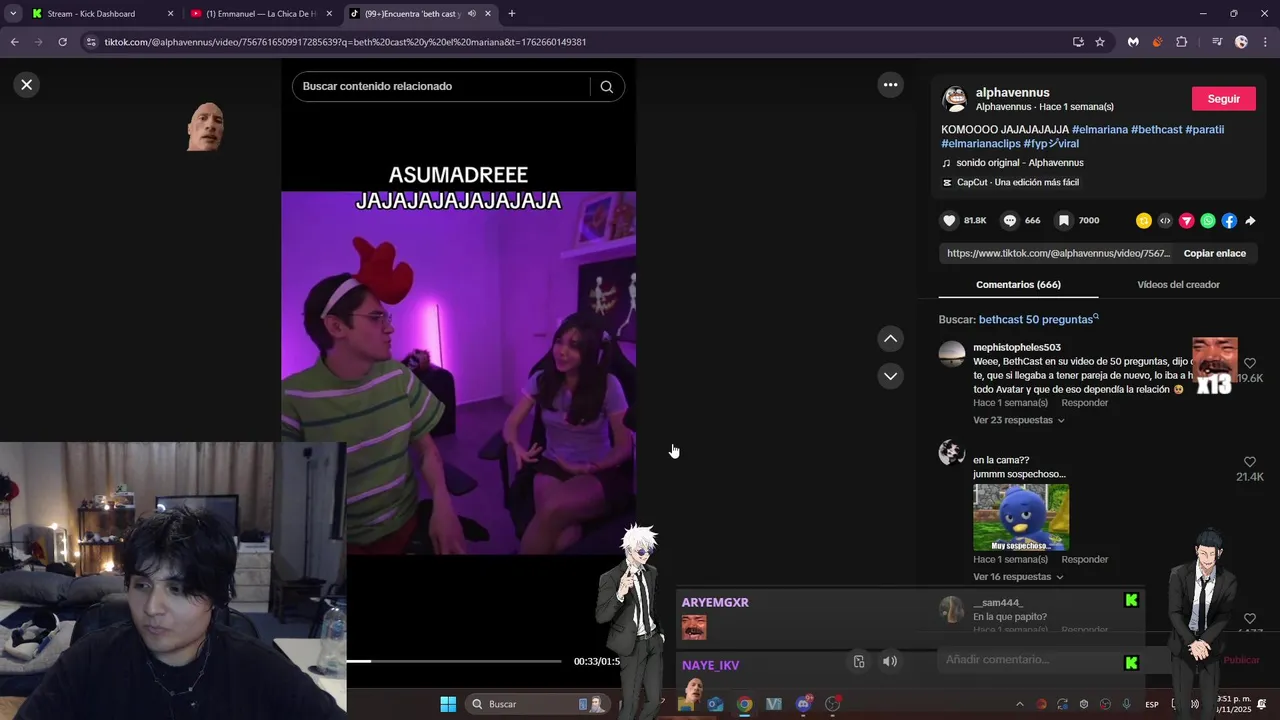Open embed code icon

[x=1165, y=221]
